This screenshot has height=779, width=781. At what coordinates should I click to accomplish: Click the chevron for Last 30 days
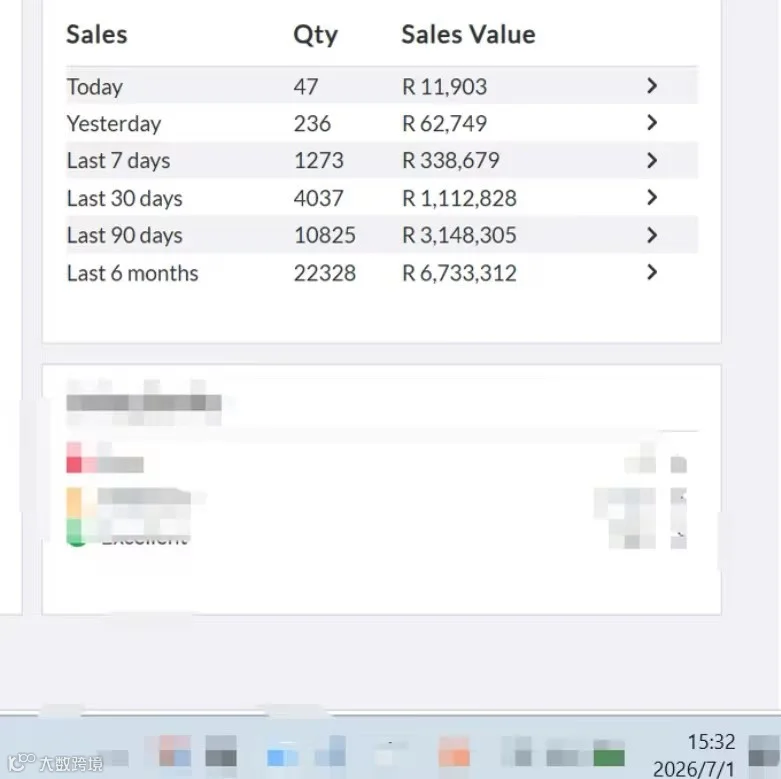click(x=652, y=198)
